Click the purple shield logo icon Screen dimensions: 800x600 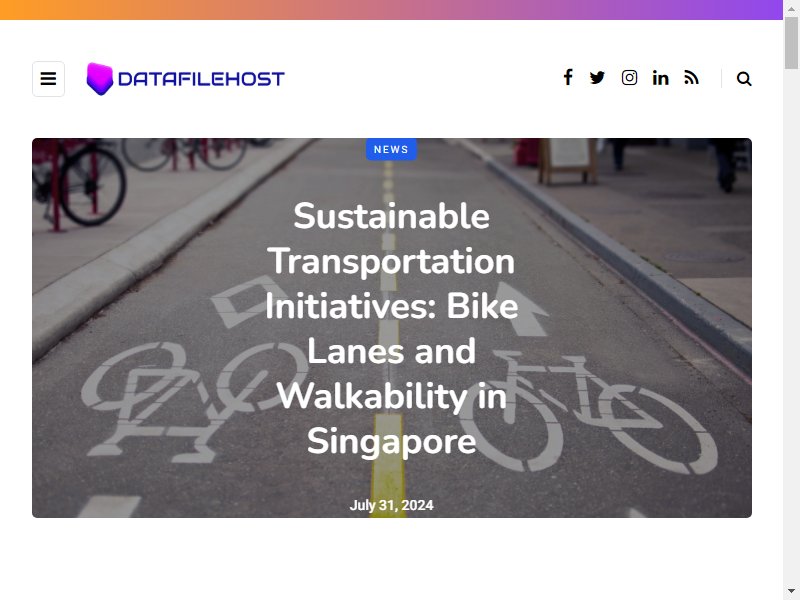pyautogui.click(x=99, y=79)
